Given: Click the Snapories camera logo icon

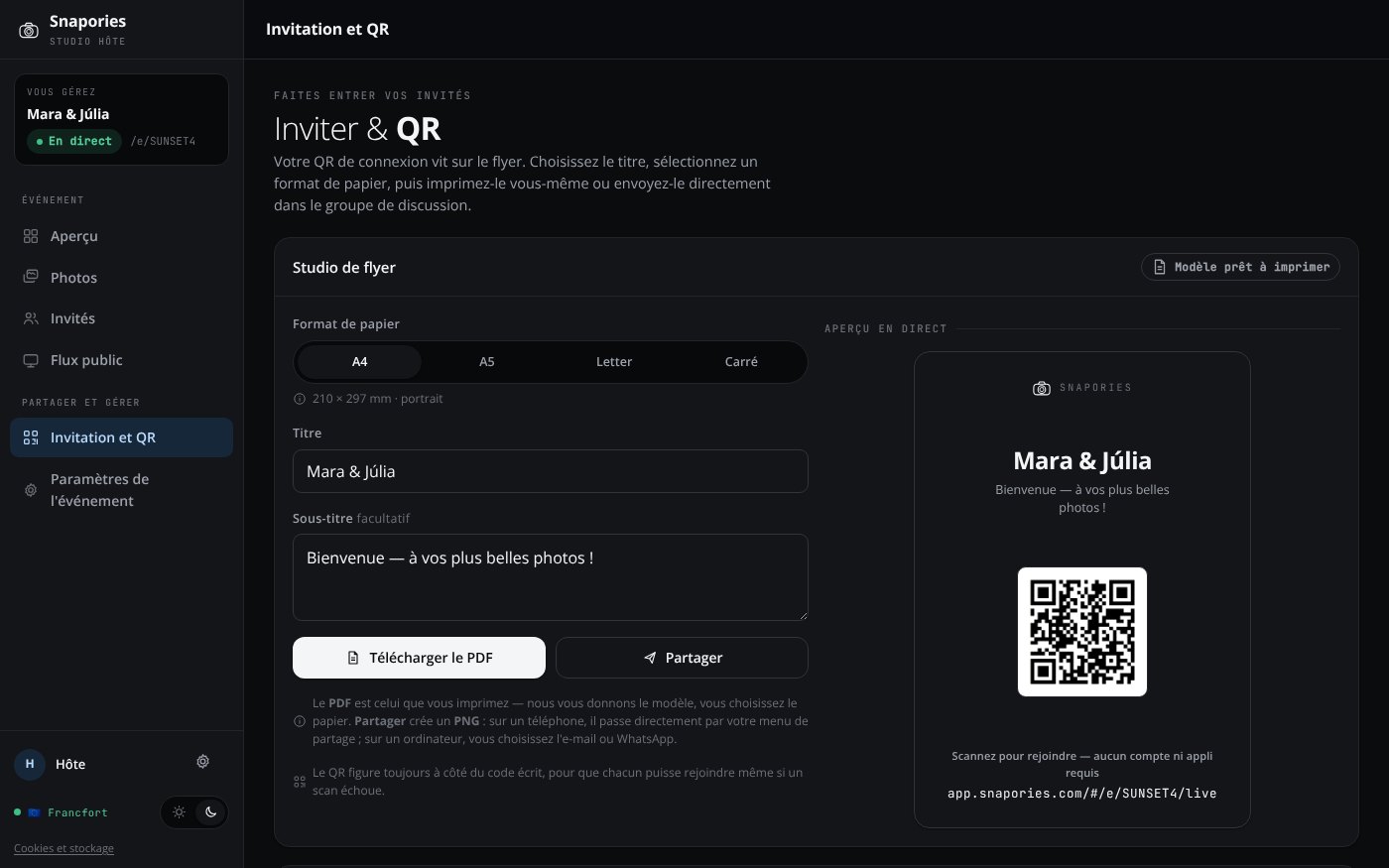Looking at the screenshot, I should pyautogui.click(x=29, y=30).
